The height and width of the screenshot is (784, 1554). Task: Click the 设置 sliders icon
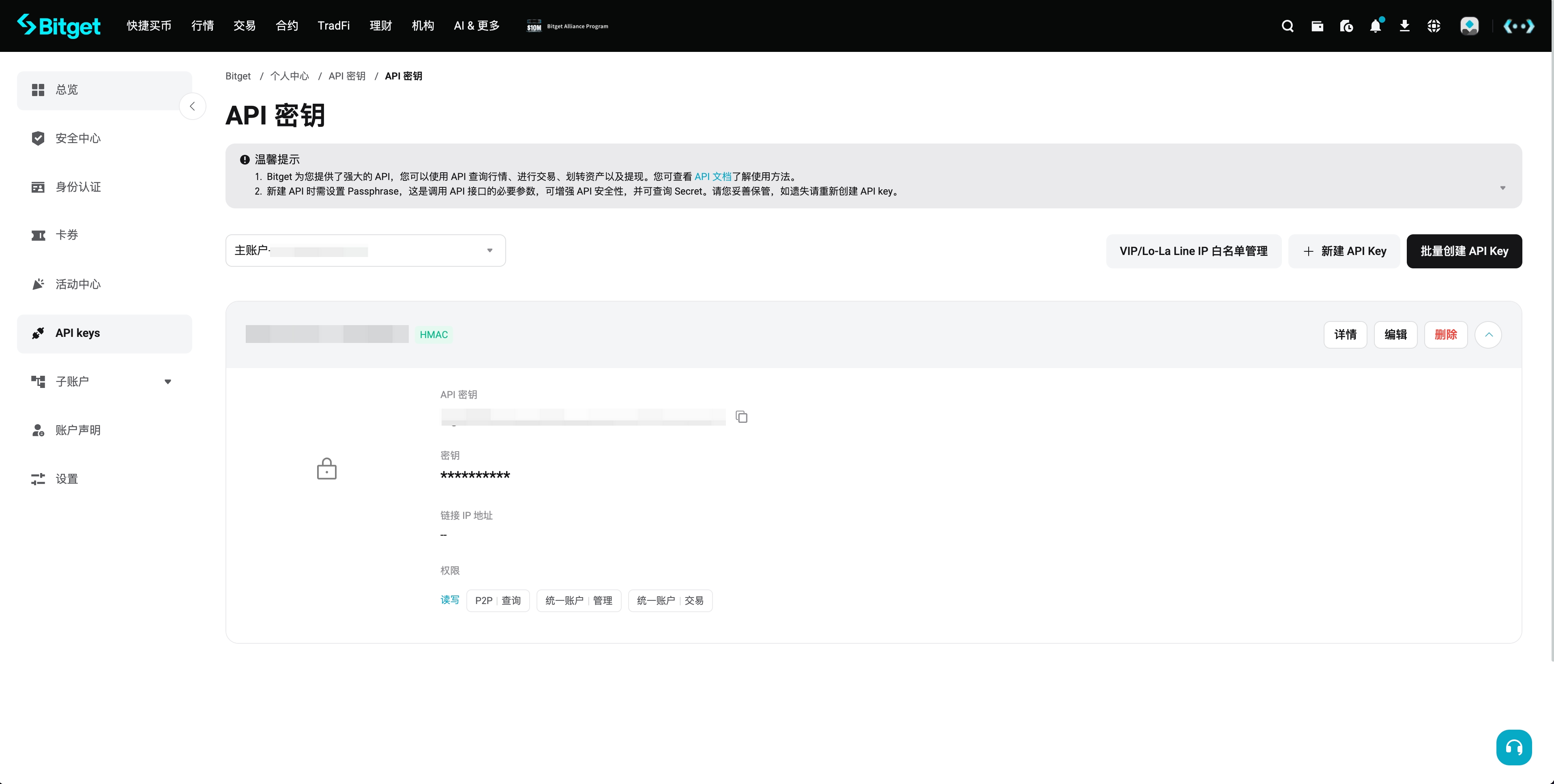click(x=38, y=479)
